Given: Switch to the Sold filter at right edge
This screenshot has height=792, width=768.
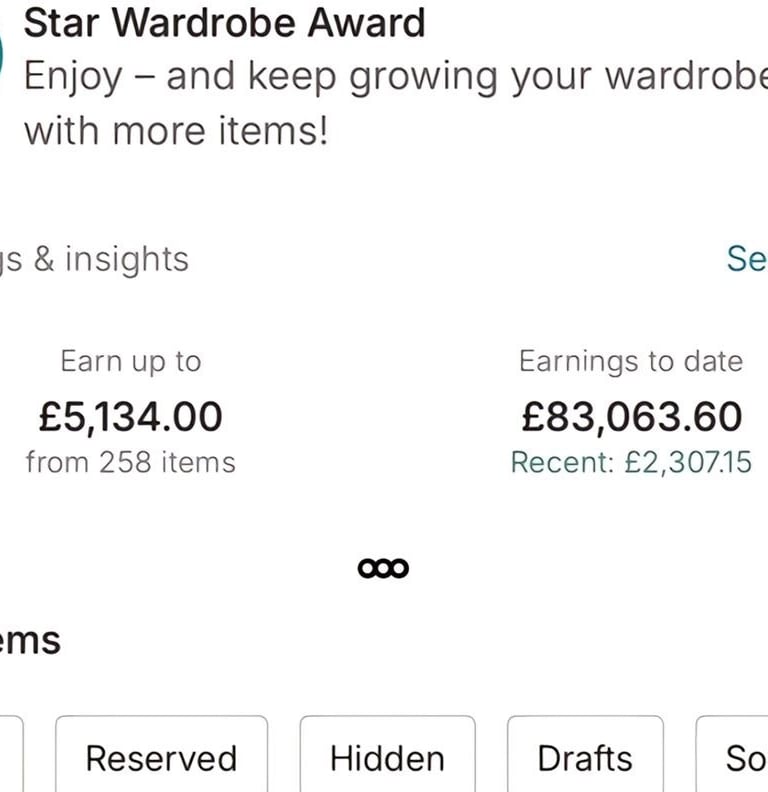Looking at the screenshot, I should [x=732, y=754].
